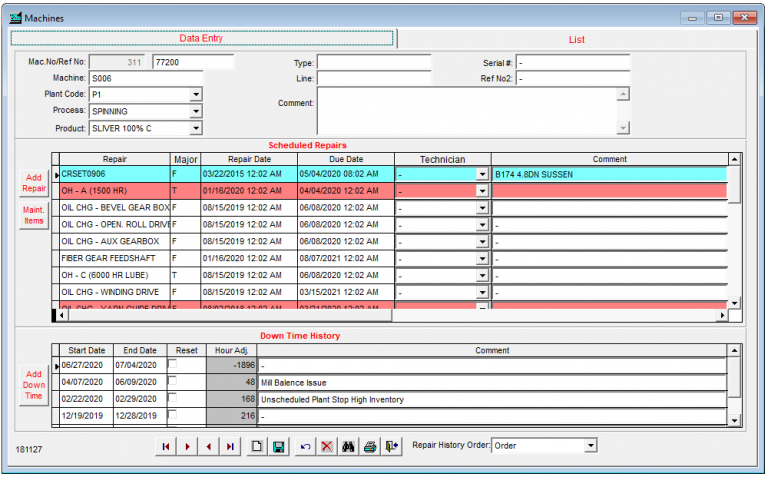This screenshot has height=477, width=768.
Task: Click the B174 4.8DN SUSSEN comment cell
Action: 610,174
